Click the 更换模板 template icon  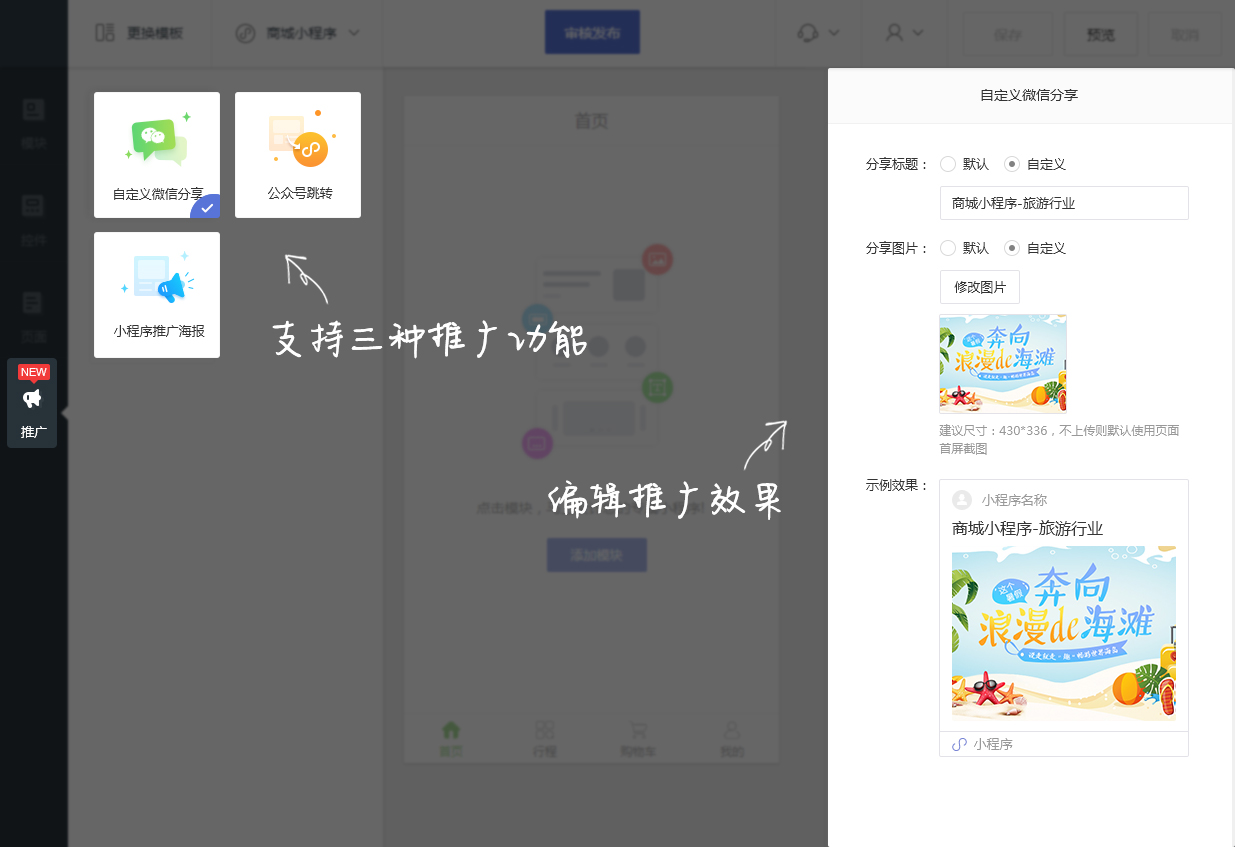(x=105, y=33)
